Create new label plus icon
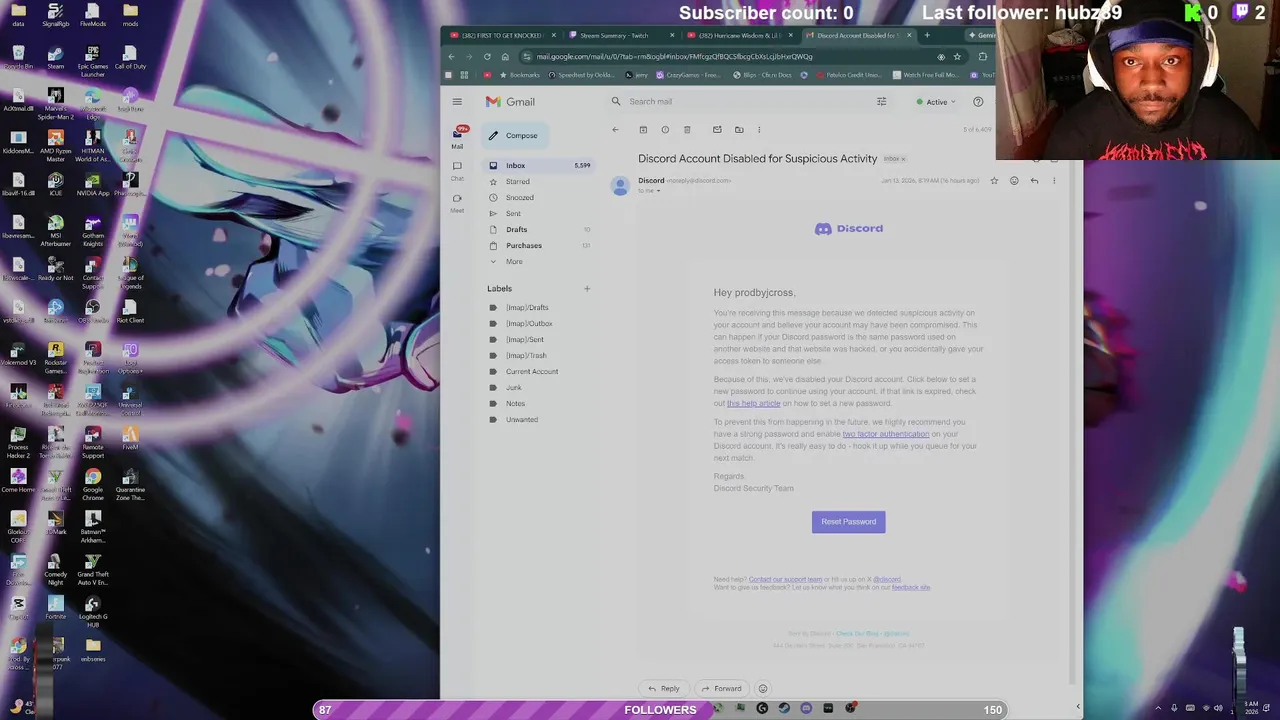 pyautogui.click(x=587, y=288)
